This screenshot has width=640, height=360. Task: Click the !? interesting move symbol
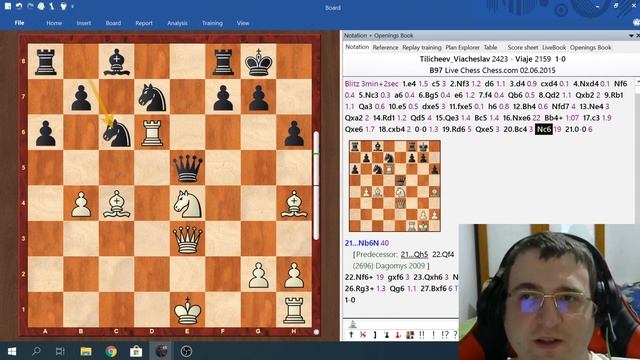[x=444, y=335]
